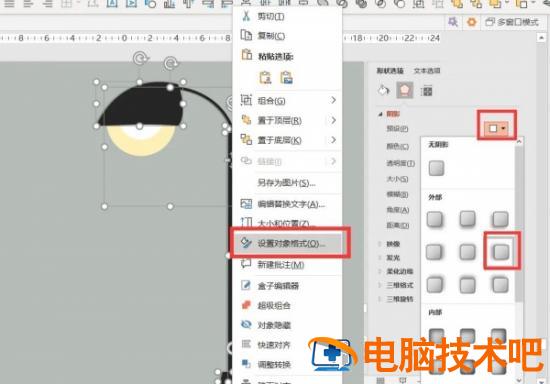550x384 pixels.
Task: Pick outer shadow offset bottom preset
Action: click(468, 219)
